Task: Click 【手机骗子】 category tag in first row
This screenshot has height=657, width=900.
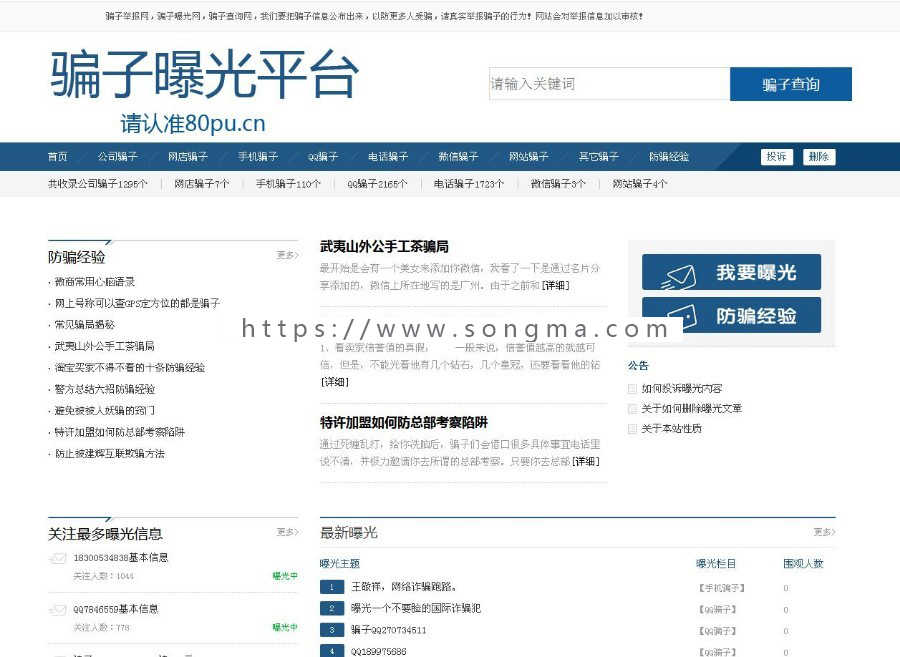Action: click(721, 588)
